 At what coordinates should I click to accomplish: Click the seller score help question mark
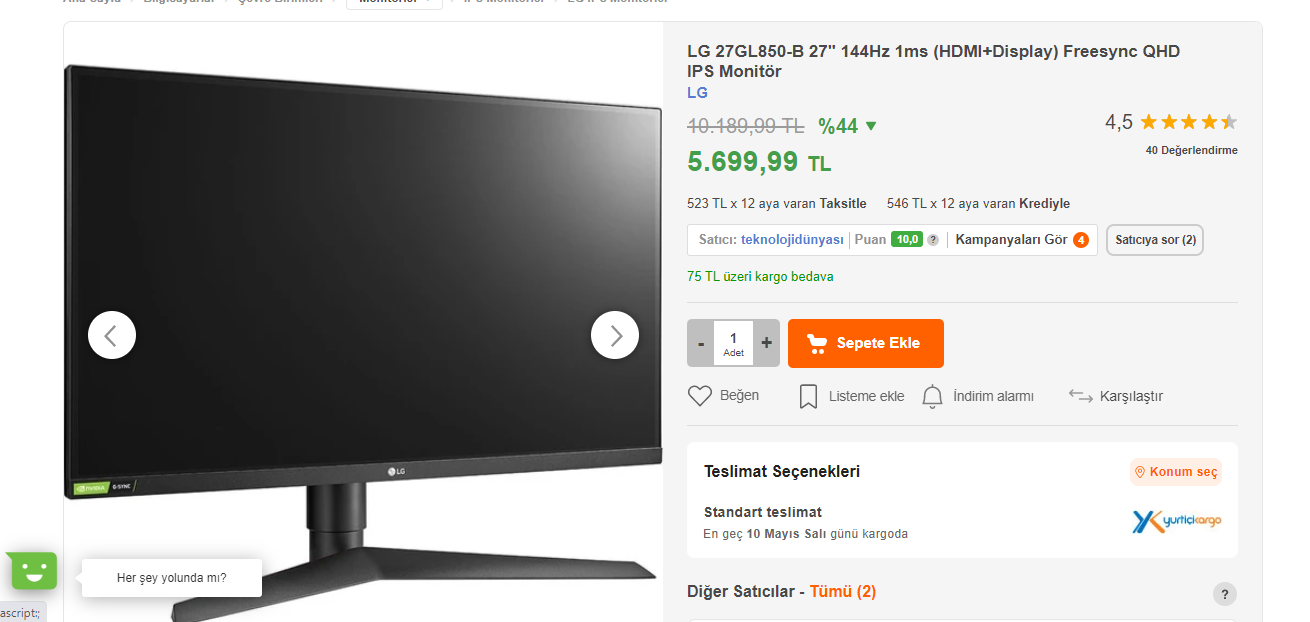(x=933, y=240)
